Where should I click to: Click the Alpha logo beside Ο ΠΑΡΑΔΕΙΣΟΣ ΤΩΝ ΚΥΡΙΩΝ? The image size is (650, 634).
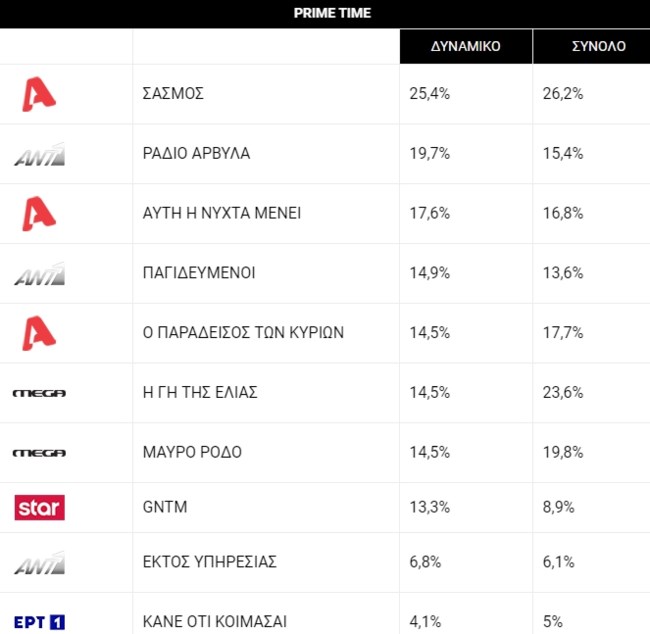(x=39, y=333)
